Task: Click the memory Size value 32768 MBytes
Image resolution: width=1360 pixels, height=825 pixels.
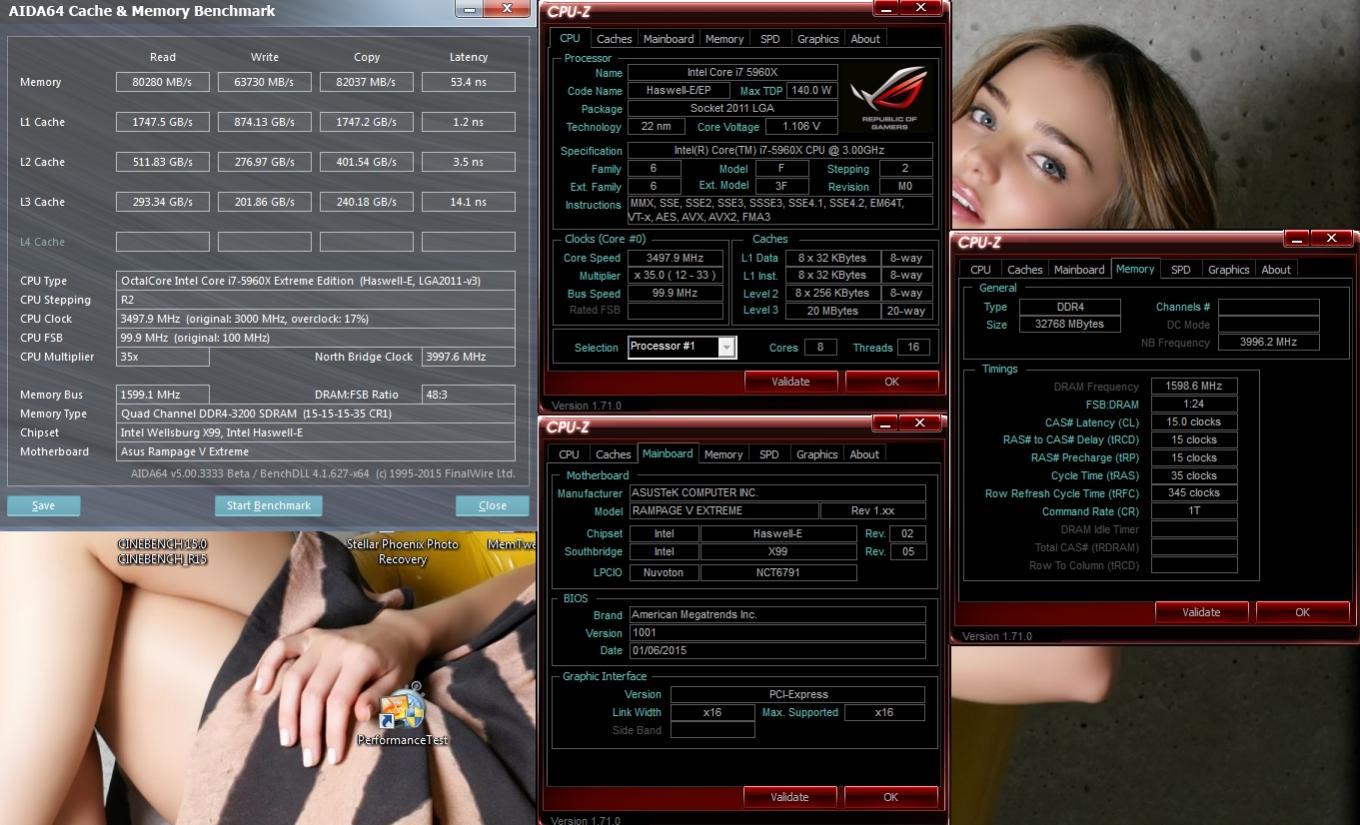Action: tap(1070, 325)
